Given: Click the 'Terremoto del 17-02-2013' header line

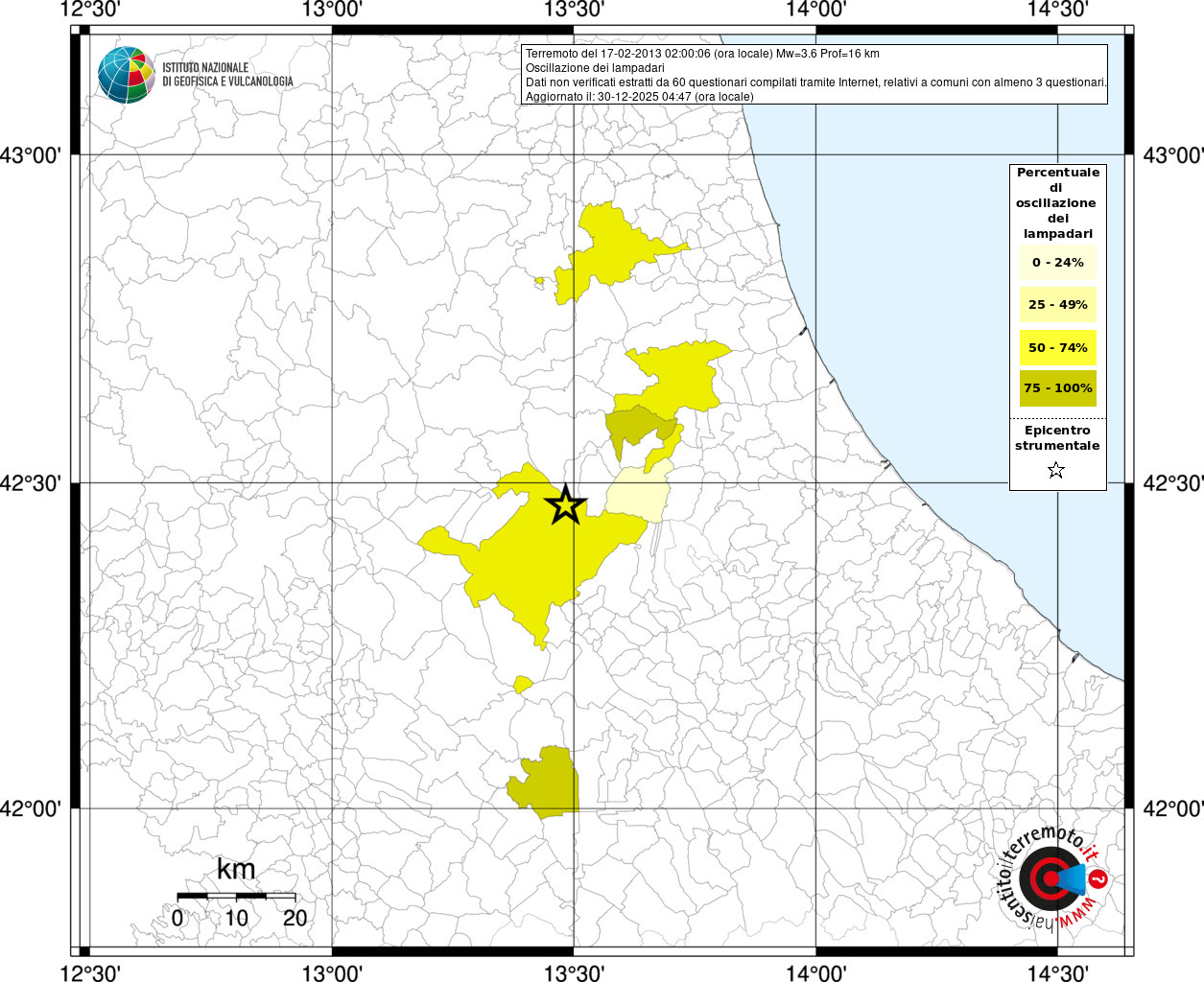Looking at the screenshot, I should coord(702,54).
